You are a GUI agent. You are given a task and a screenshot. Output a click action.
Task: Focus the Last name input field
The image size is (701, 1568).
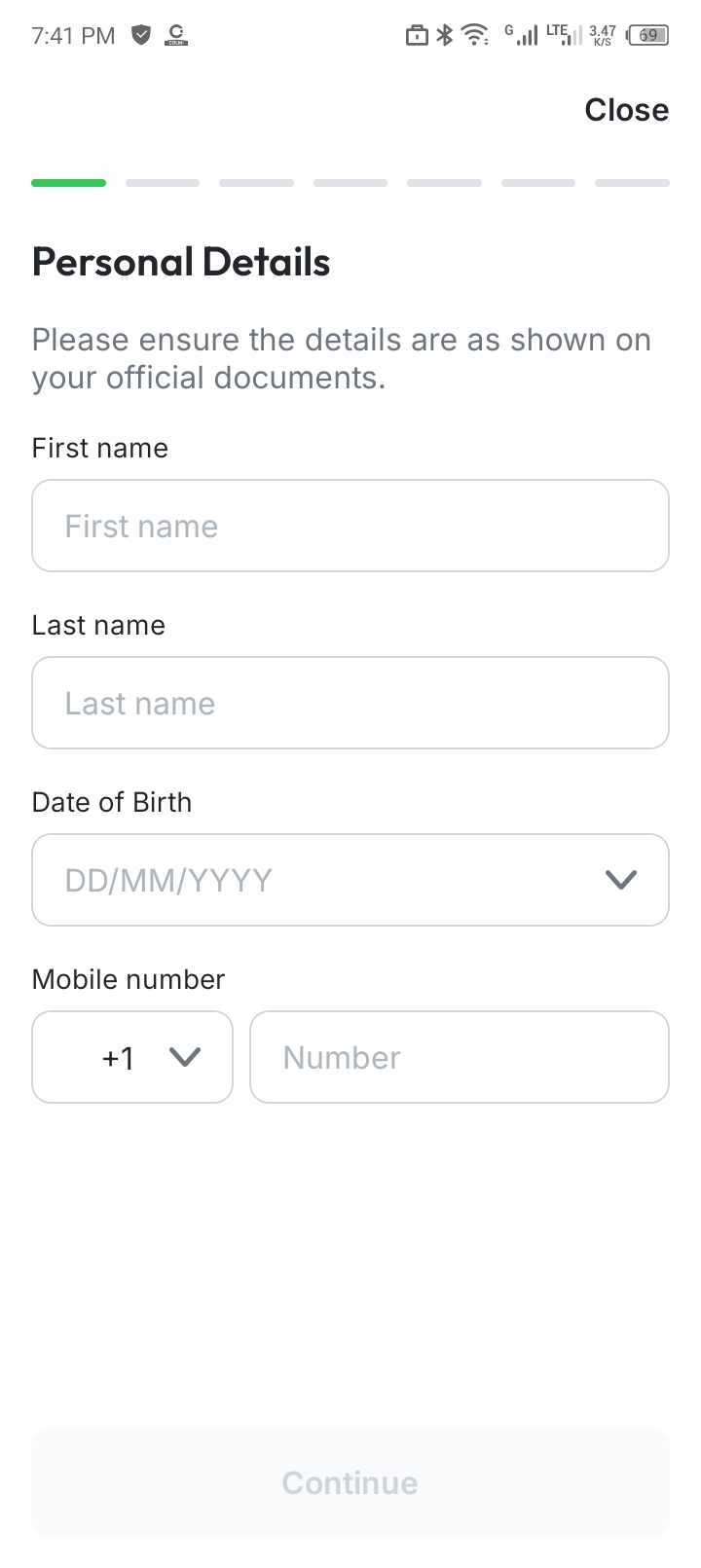(350, 703)
